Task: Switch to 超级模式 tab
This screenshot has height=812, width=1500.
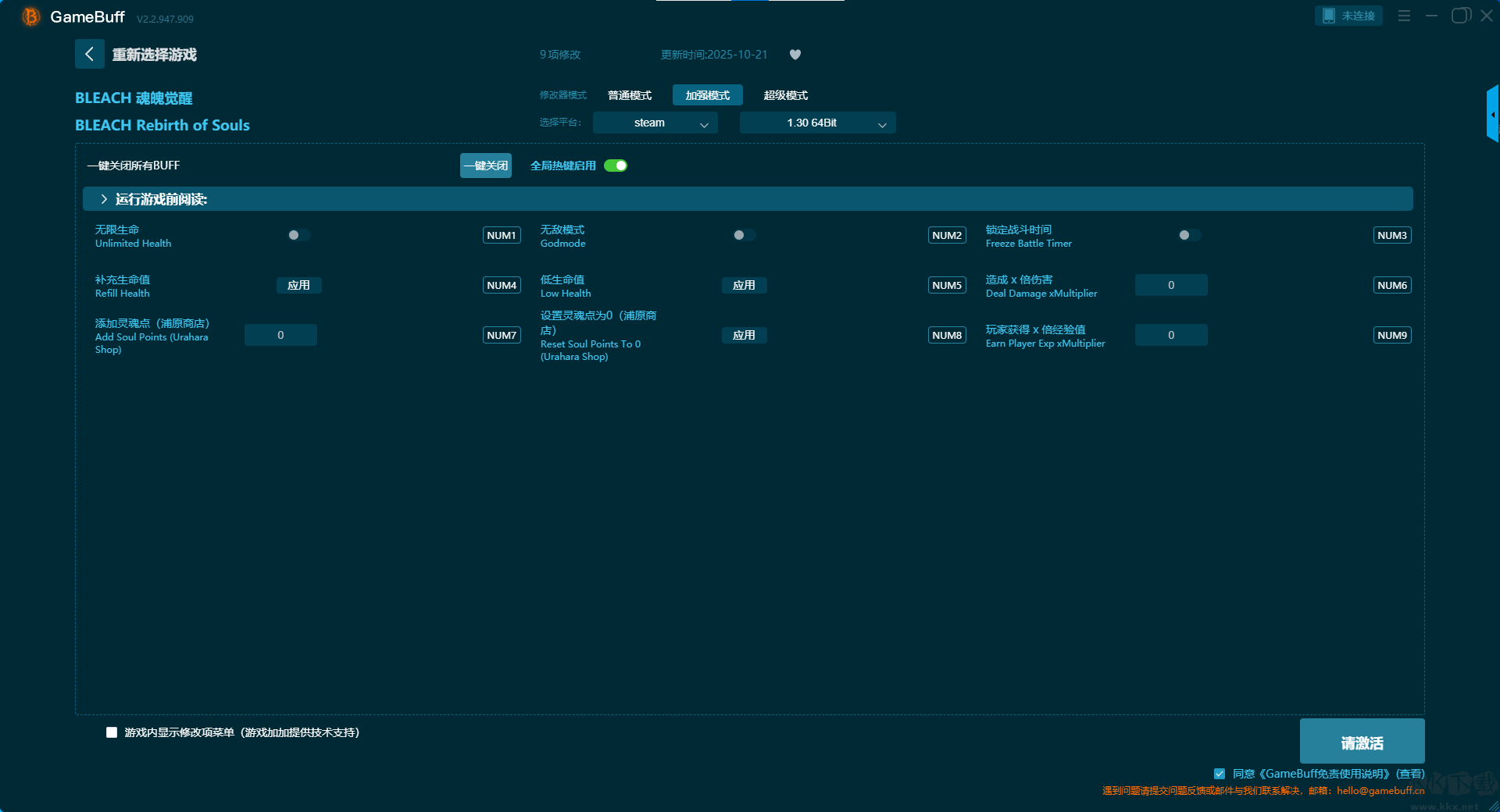Action: point(785,95)
